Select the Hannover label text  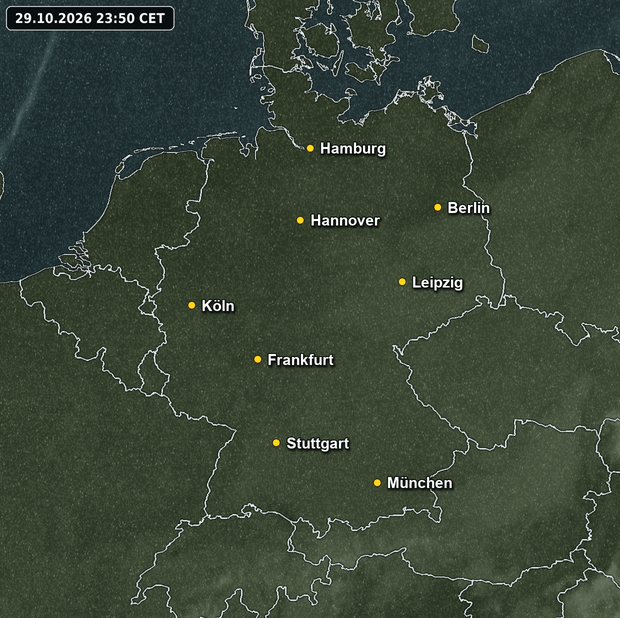click(x=345, y=221)
